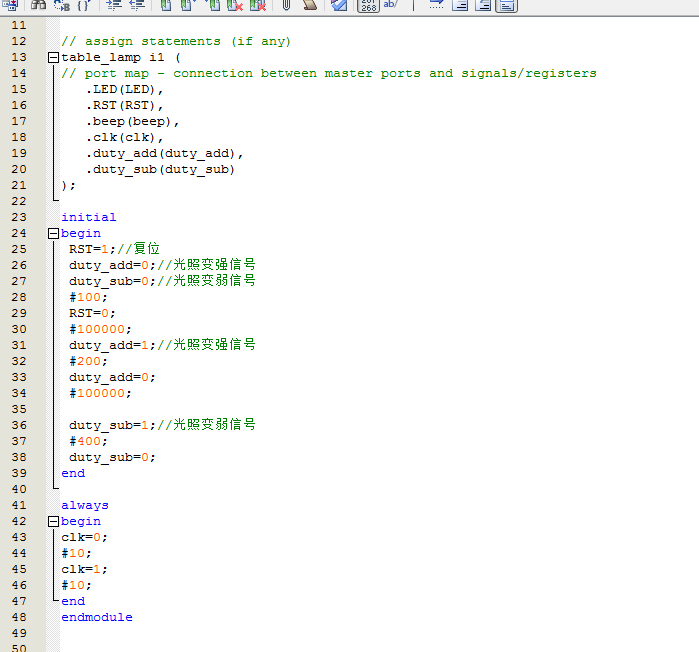Click the '#100000;' delay on line 30
This screenshot has height=652, width=699.
coord(100,329)
